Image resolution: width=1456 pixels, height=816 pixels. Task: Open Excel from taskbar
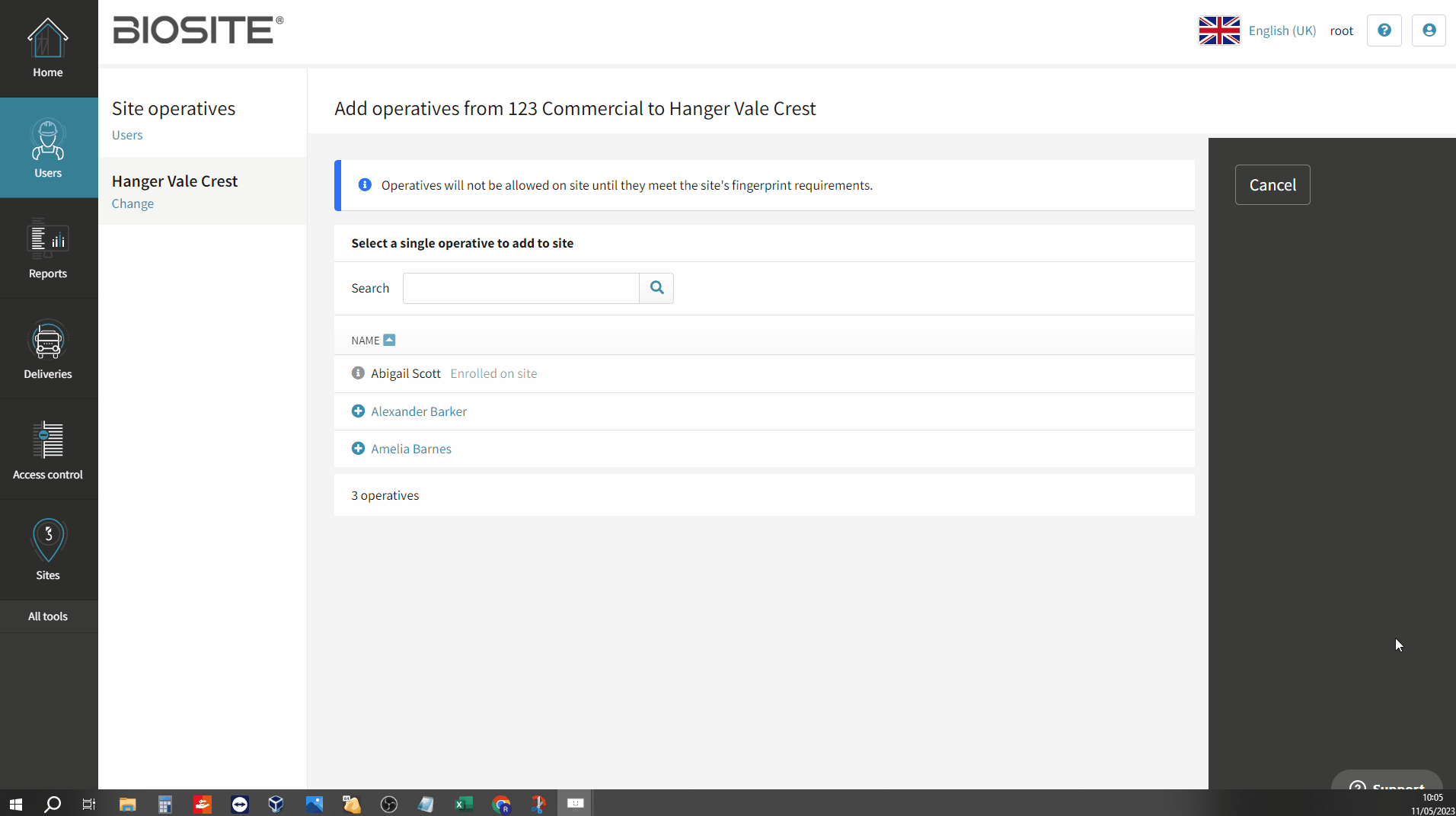[x=464, y=804]
